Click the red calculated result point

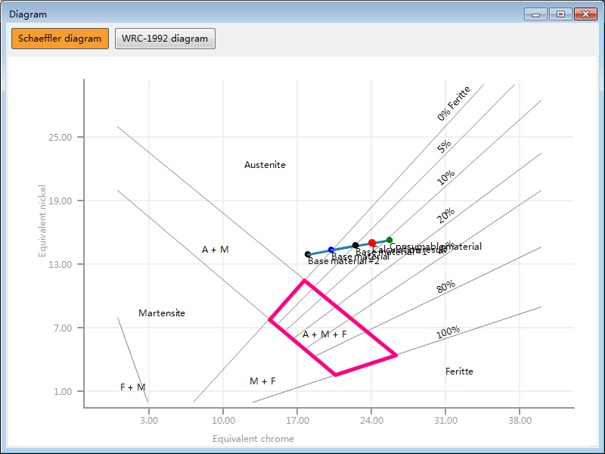click(372, 243)
